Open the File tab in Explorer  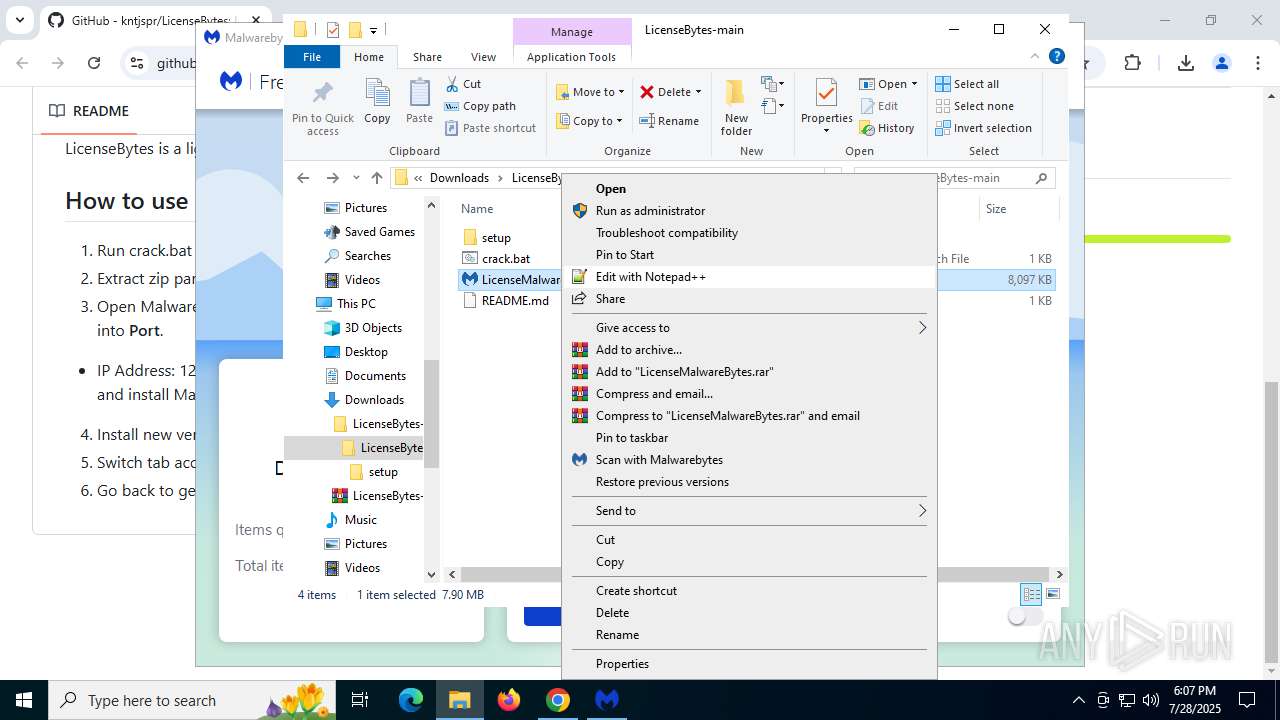coord(312,57)
